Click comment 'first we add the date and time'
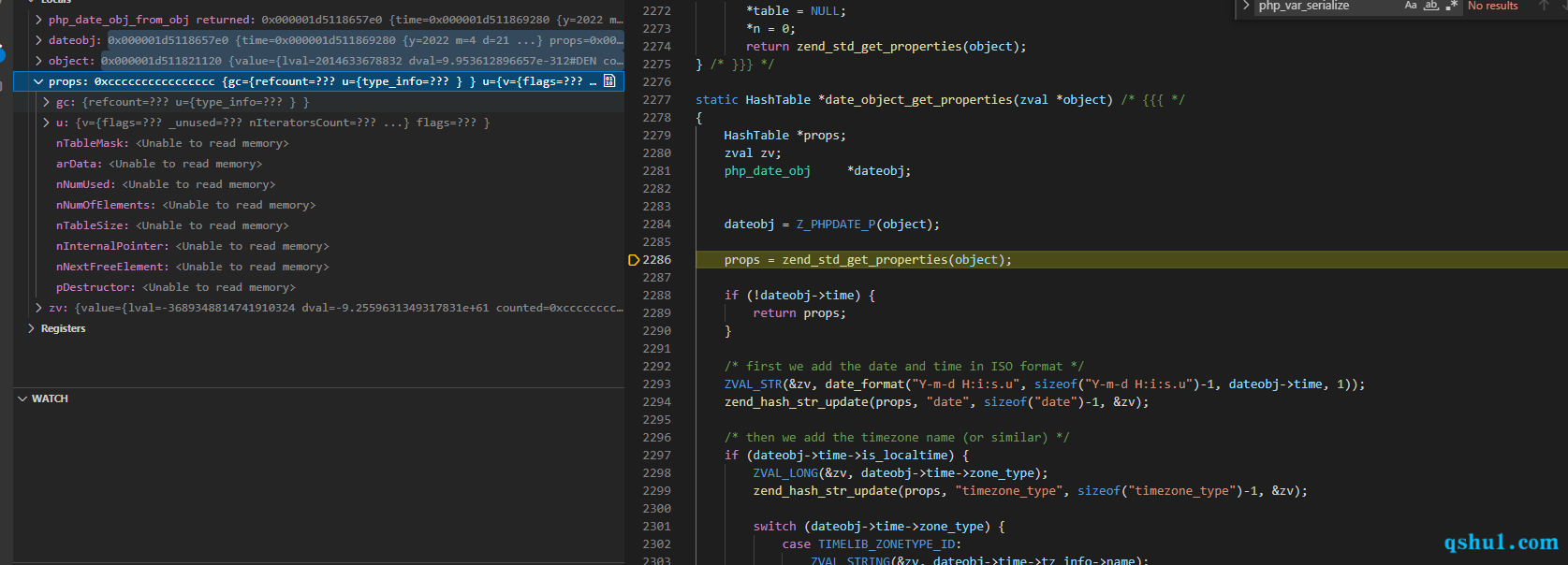 pyautogui.click(x=903, y=367)
